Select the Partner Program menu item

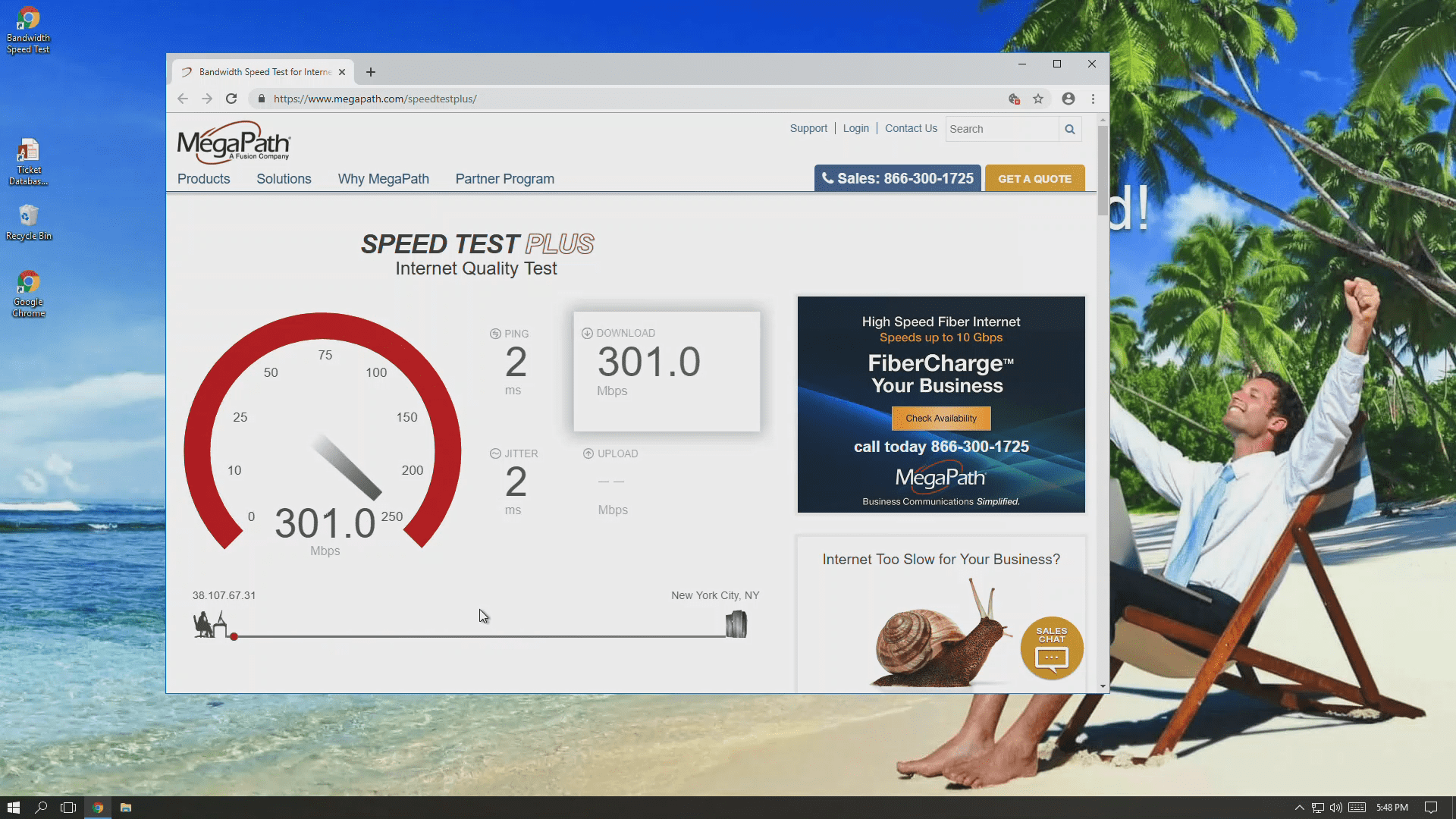point(504,179)
